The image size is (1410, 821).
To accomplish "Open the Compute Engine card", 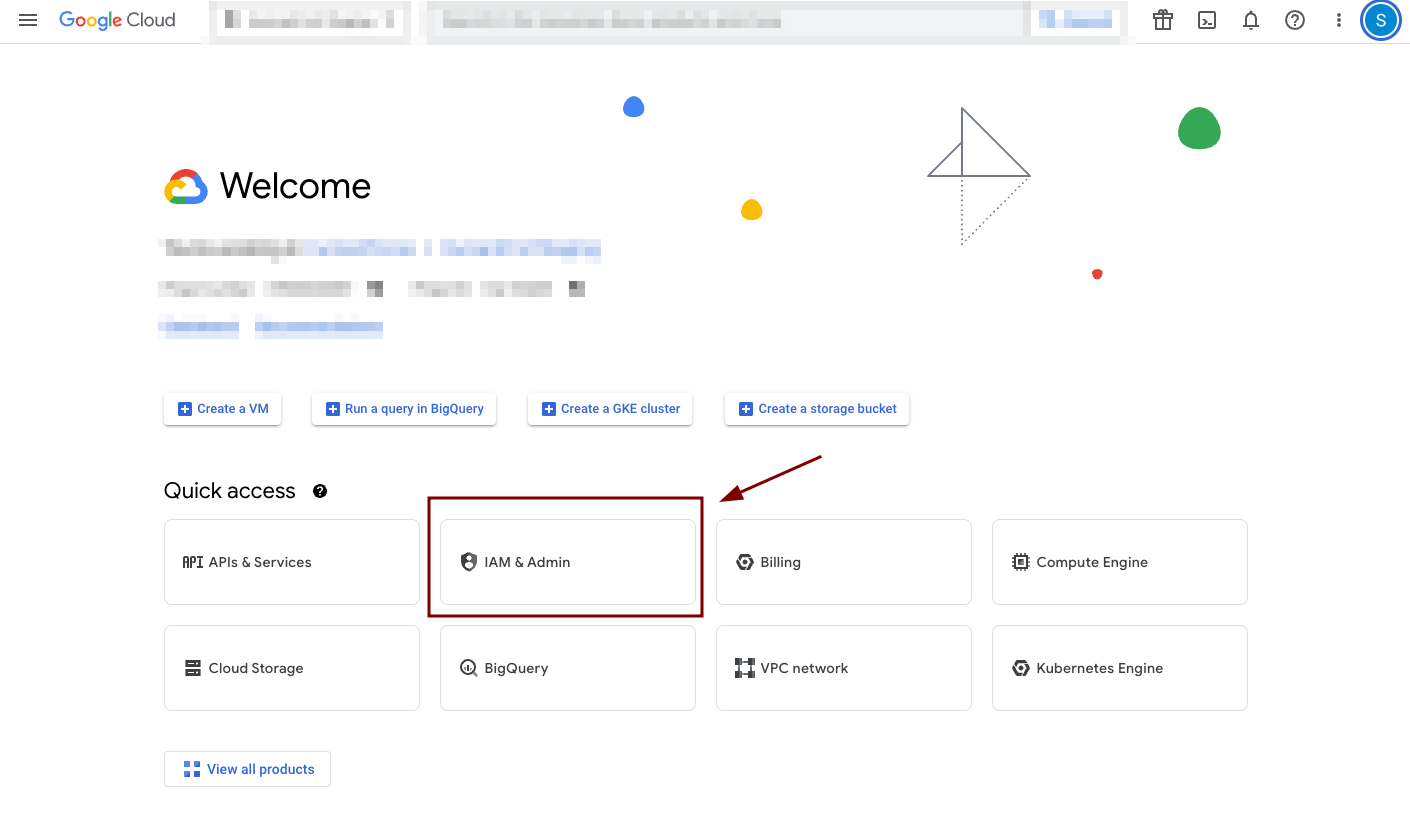I will (1119, 562).
